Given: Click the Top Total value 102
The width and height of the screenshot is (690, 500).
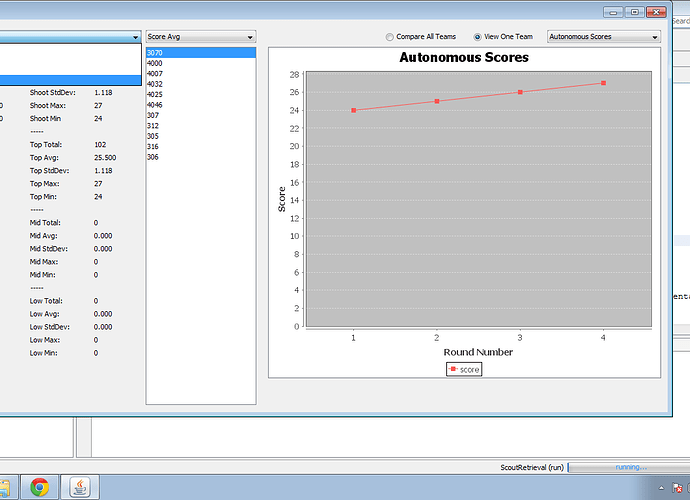Looking at the screenshot, I should click(100, 144).
